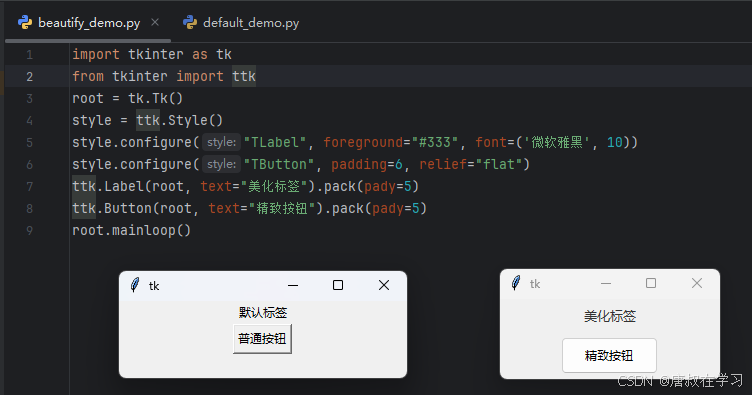Click "ttk.Style()" on line 4
Image resolution: width=752 pixels, height=395 pixels.
180,120
